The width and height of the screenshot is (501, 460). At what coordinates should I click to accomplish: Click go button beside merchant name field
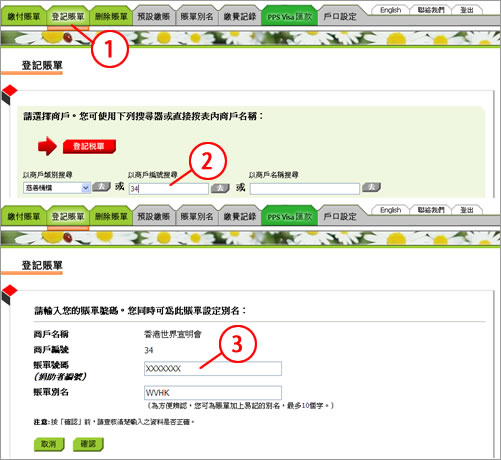[371, 187]
